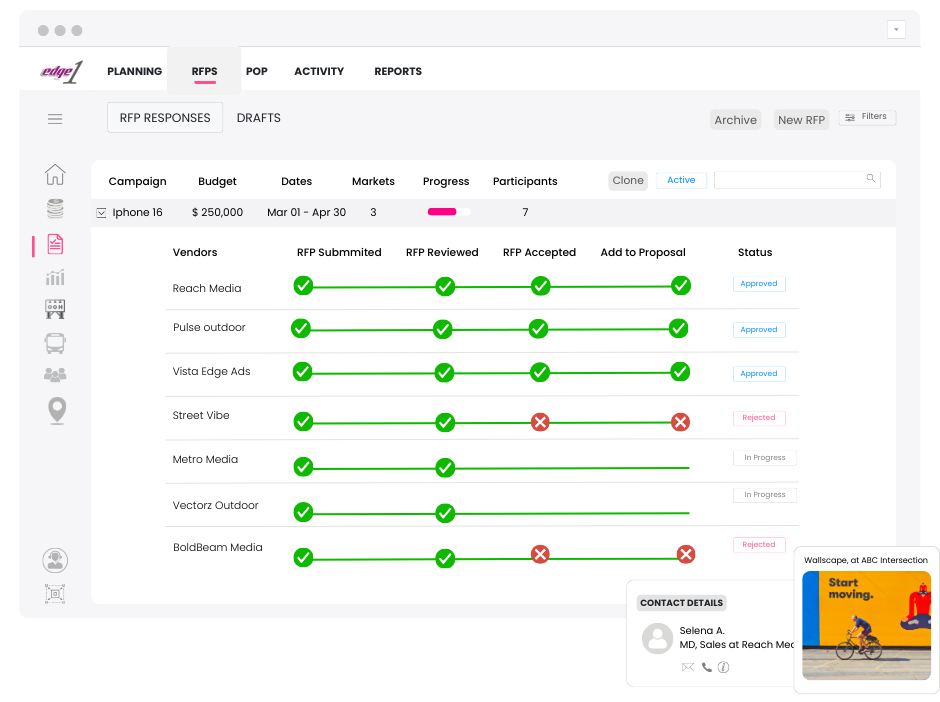This screenshot has width=940, height=702.
Task: Click the email envelope icon for Selena A.
Action: [688, 667]
